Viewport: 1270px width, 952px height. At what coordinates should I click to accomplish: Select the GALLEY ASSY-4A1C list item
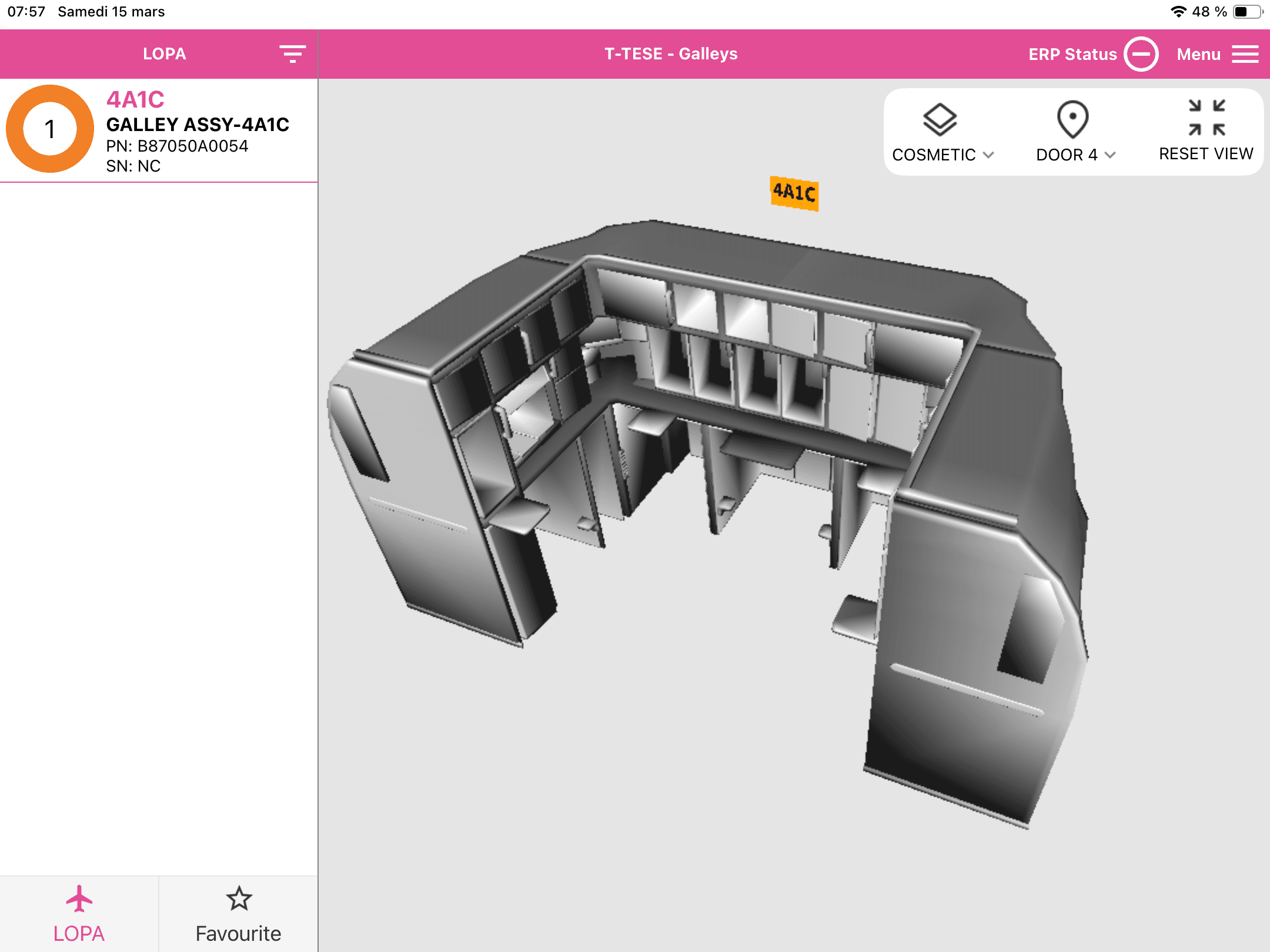[198, 125]
